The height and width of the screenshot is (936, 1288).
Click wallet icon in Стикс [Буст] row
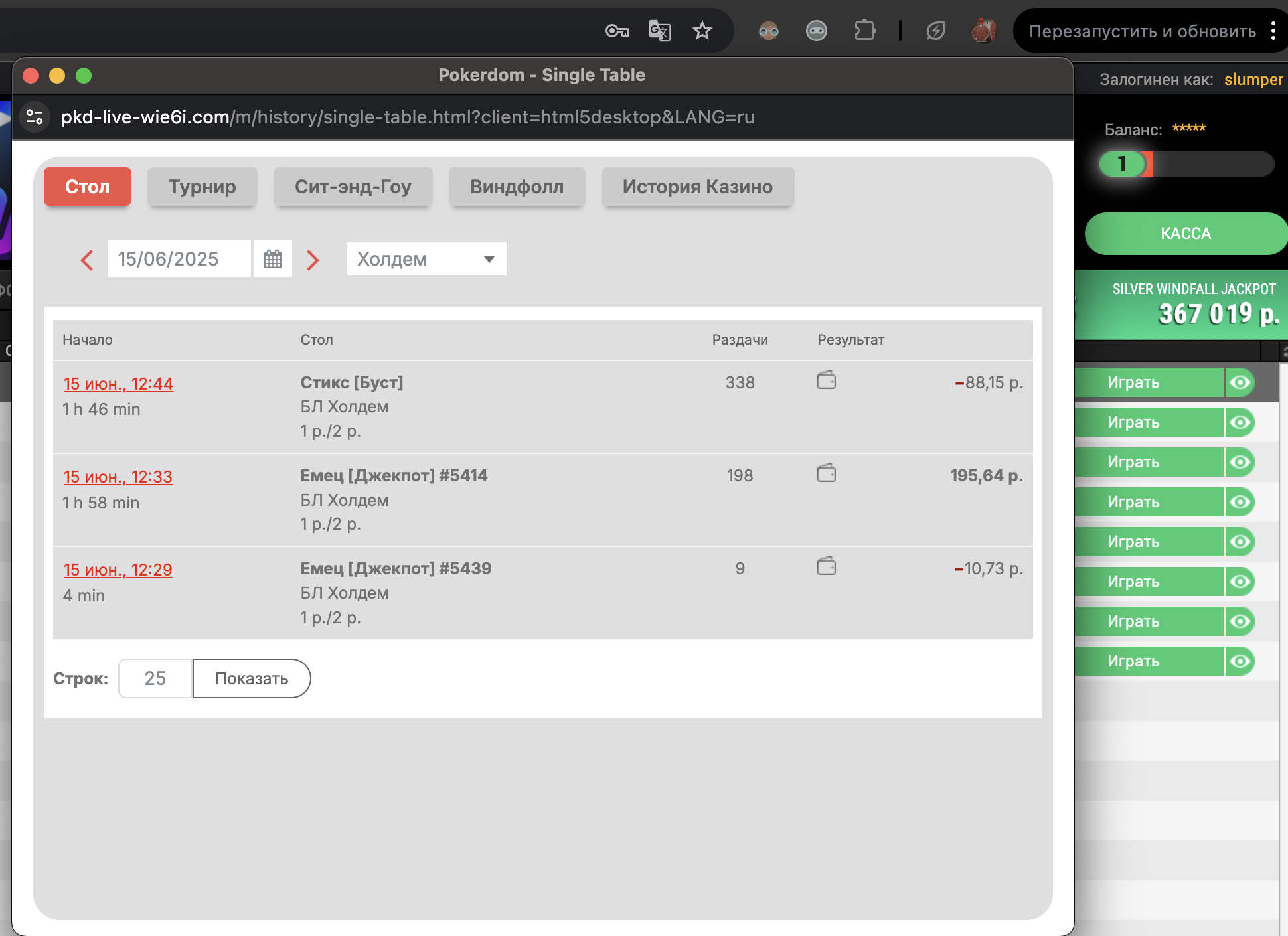[x=827, y=380]
